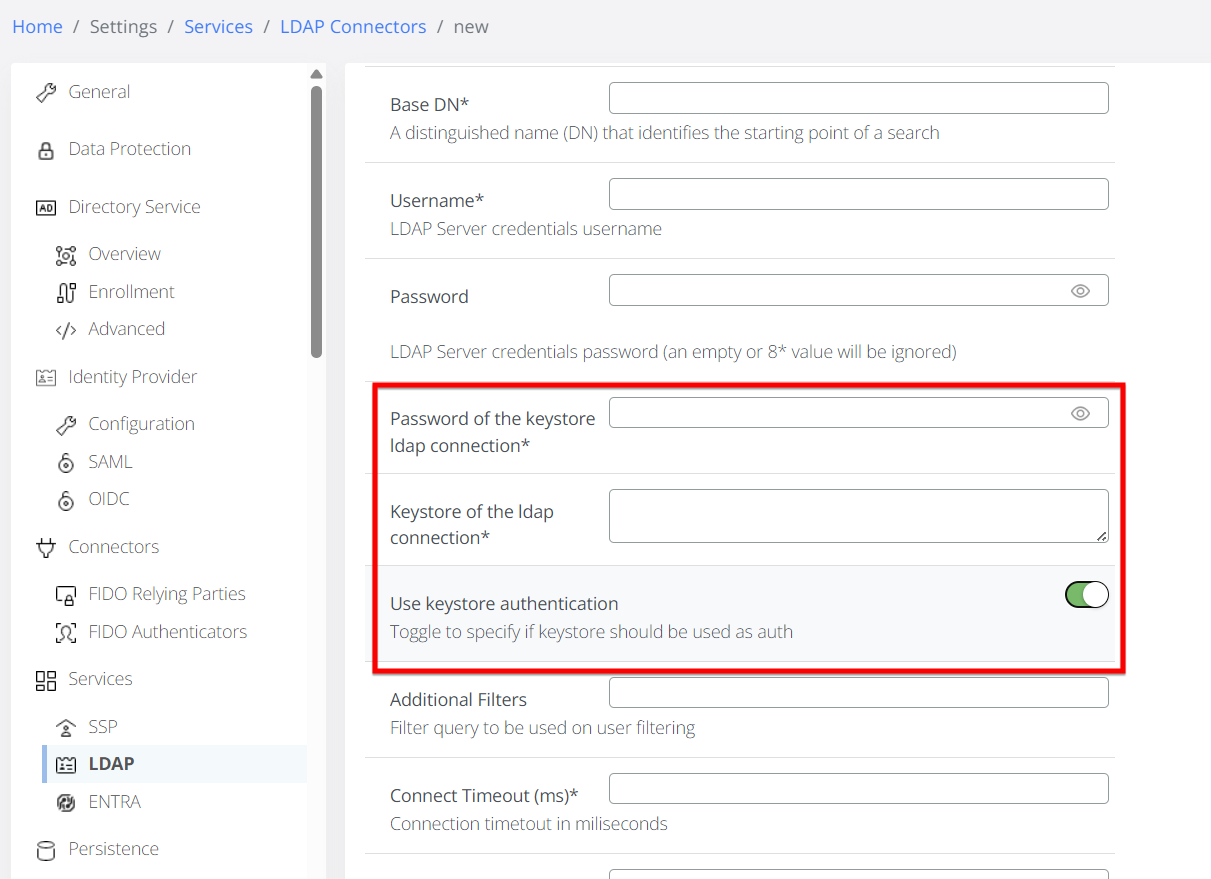
Task: Click the Directory Service AD icon
Action: pos(46,208)
